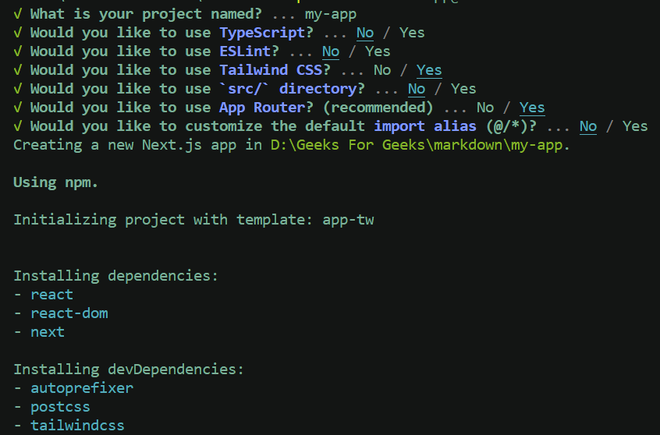660x435 pixels.
Task: Click the checkmark beside the TypeScript prompt
Action: tap(18, 33)
